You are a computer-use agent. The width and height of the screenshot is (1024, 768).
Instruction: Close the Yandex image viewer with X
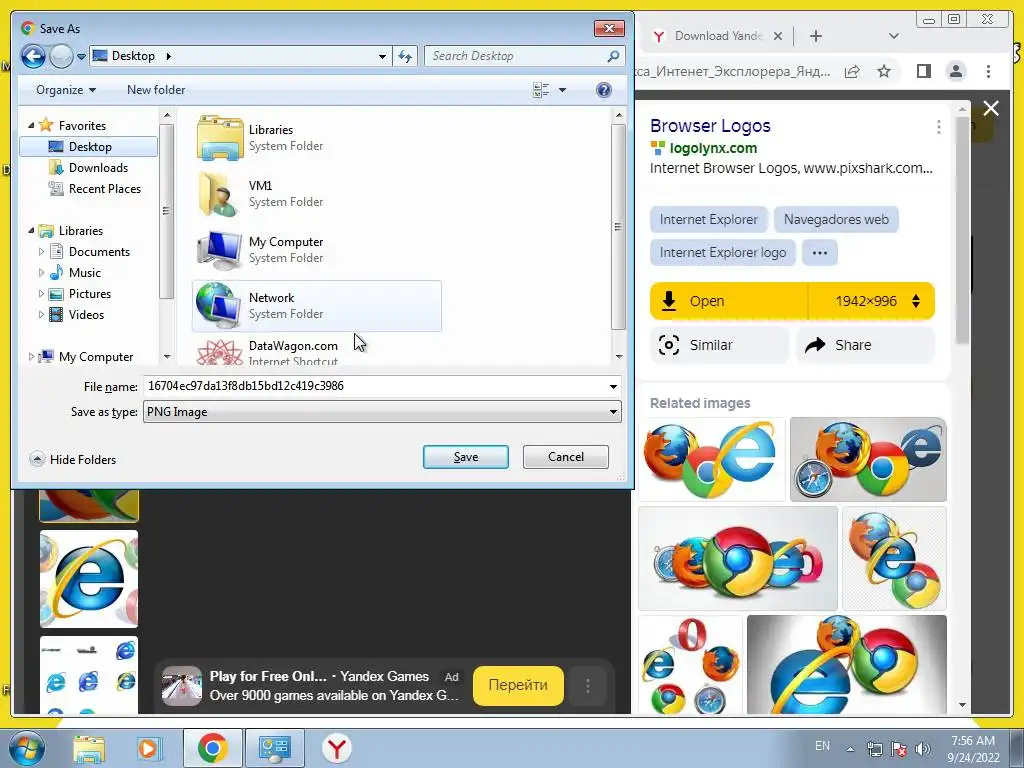point(991,108)
